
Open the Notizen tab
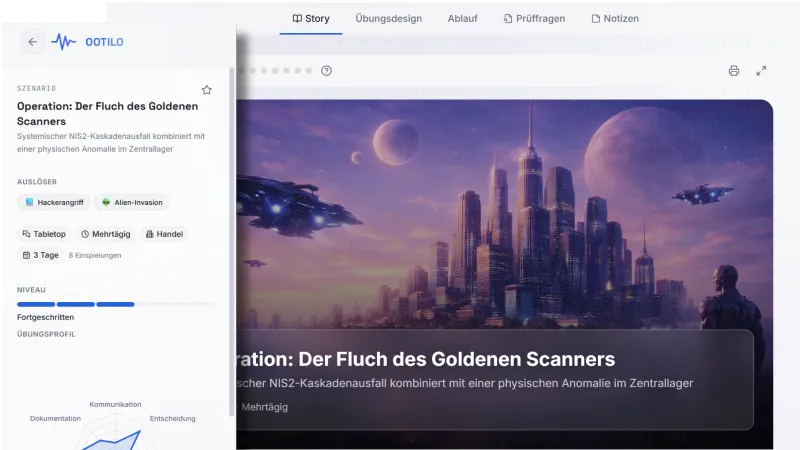coord(615,19)
